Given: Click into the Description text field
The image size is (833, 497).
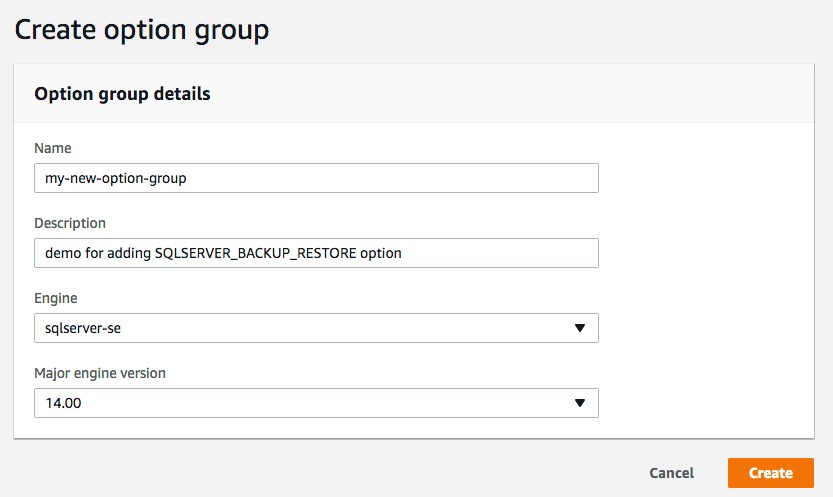Looking at the screenshot, I should click(500, 253).
